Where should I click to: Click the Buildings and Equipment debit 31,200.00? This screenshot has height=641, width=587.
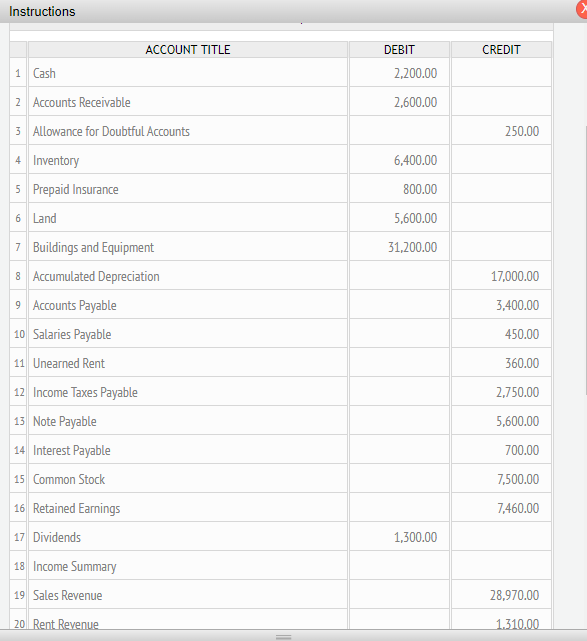(412, 247)
